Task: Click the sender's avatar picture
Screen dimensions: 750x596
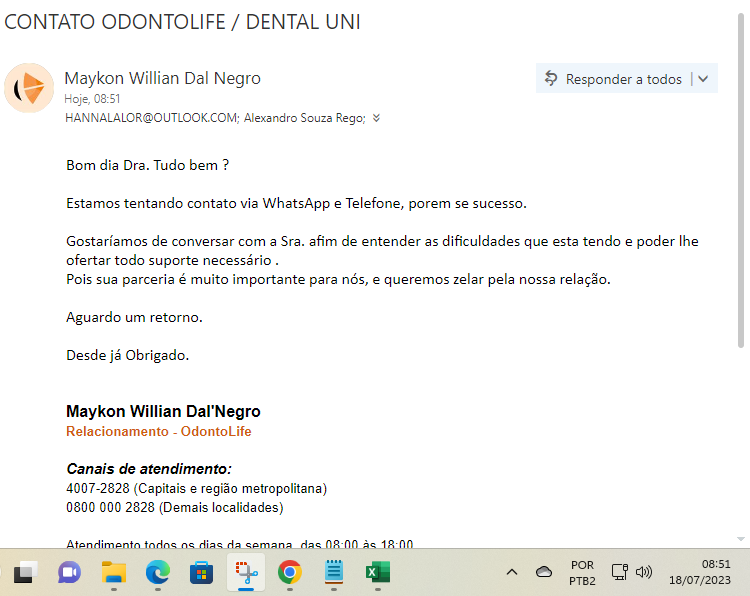Action: pos(29,88)
